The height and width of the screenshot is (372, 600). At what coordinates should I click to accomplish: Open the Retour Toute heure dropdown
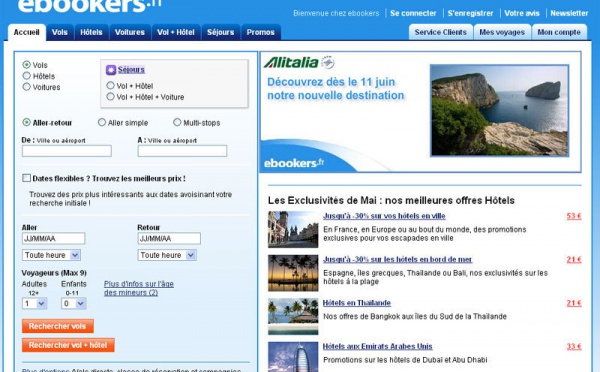pos(167,255)
